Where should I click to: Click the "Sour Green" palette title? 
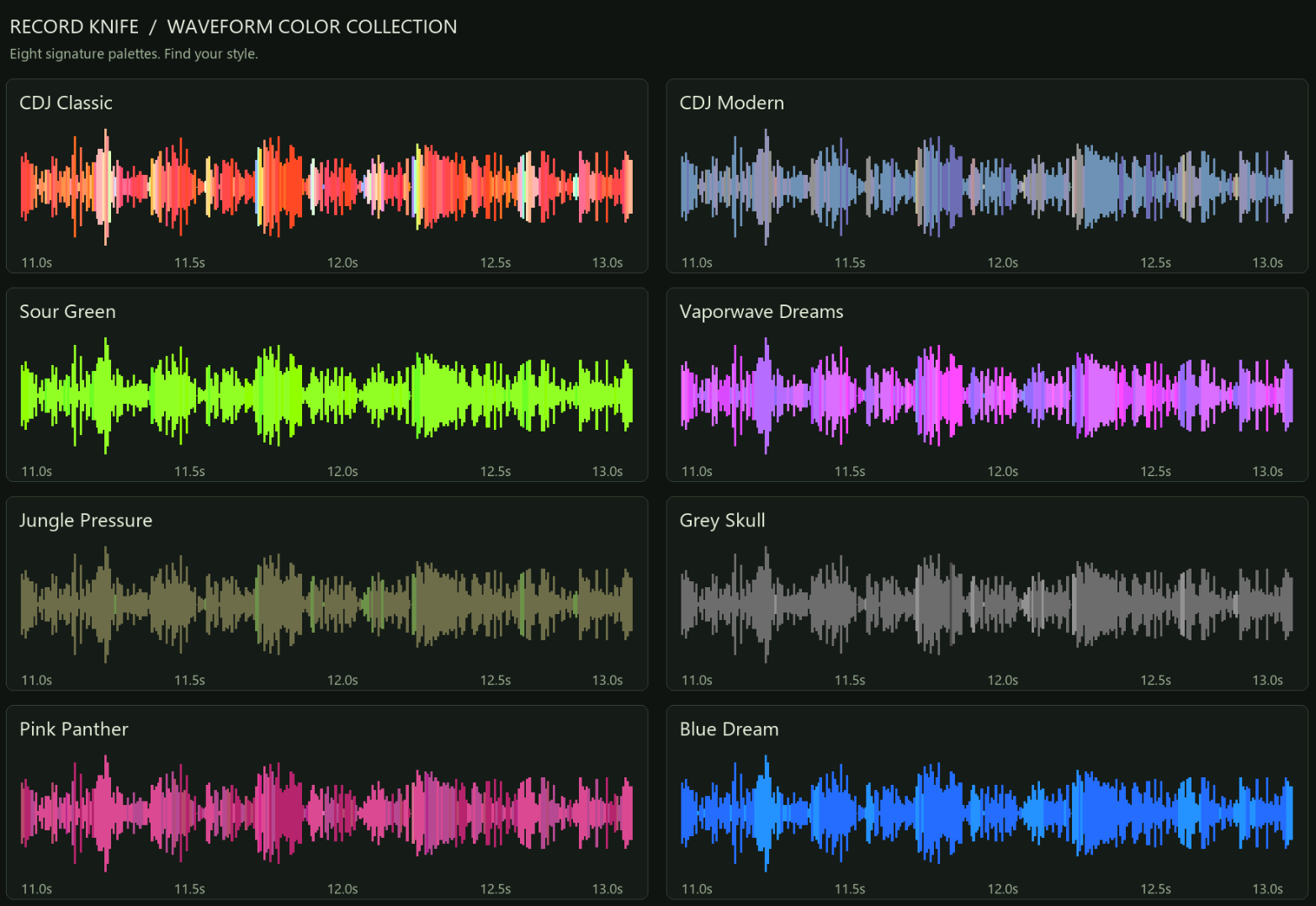point(67,311)
